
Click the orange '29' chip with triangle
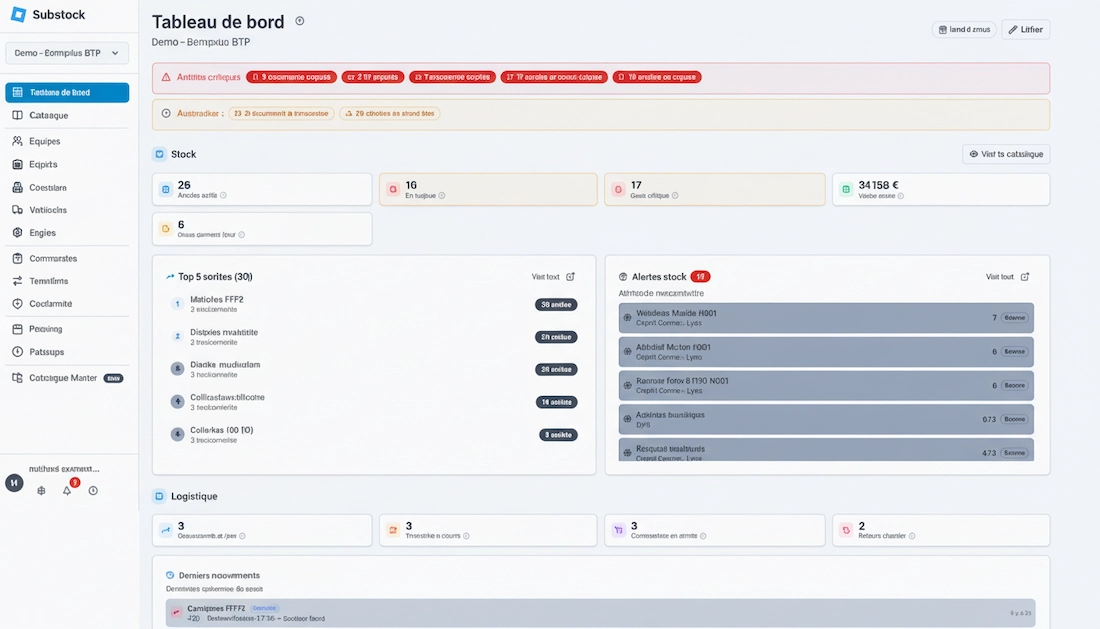(x=389, y=113)
